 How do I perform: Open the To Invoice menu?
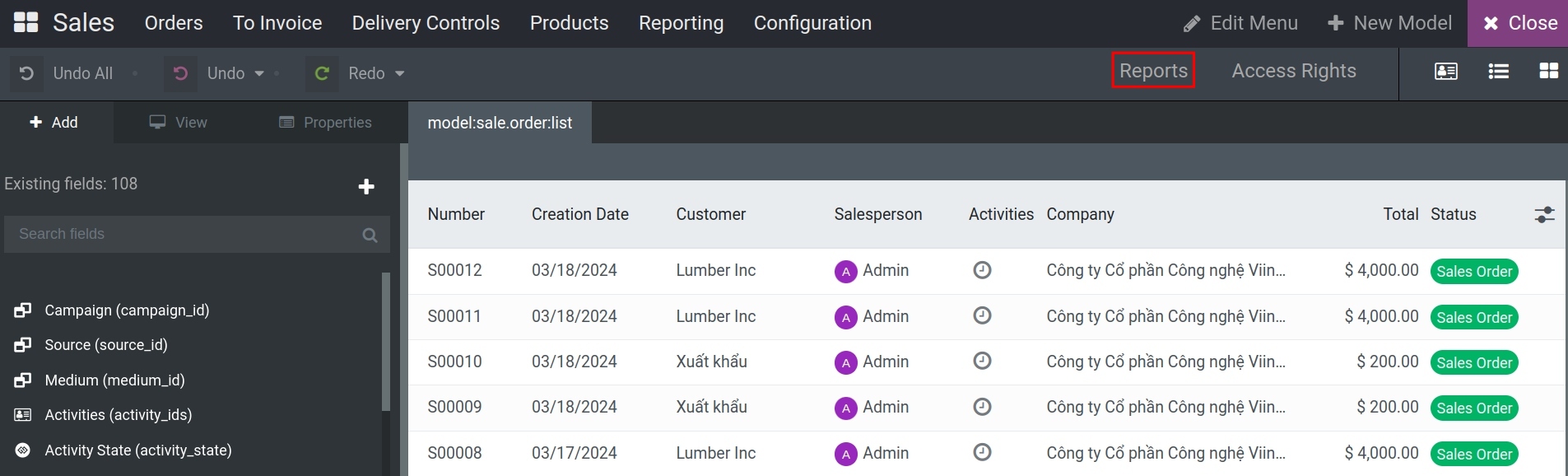point(277,23)
